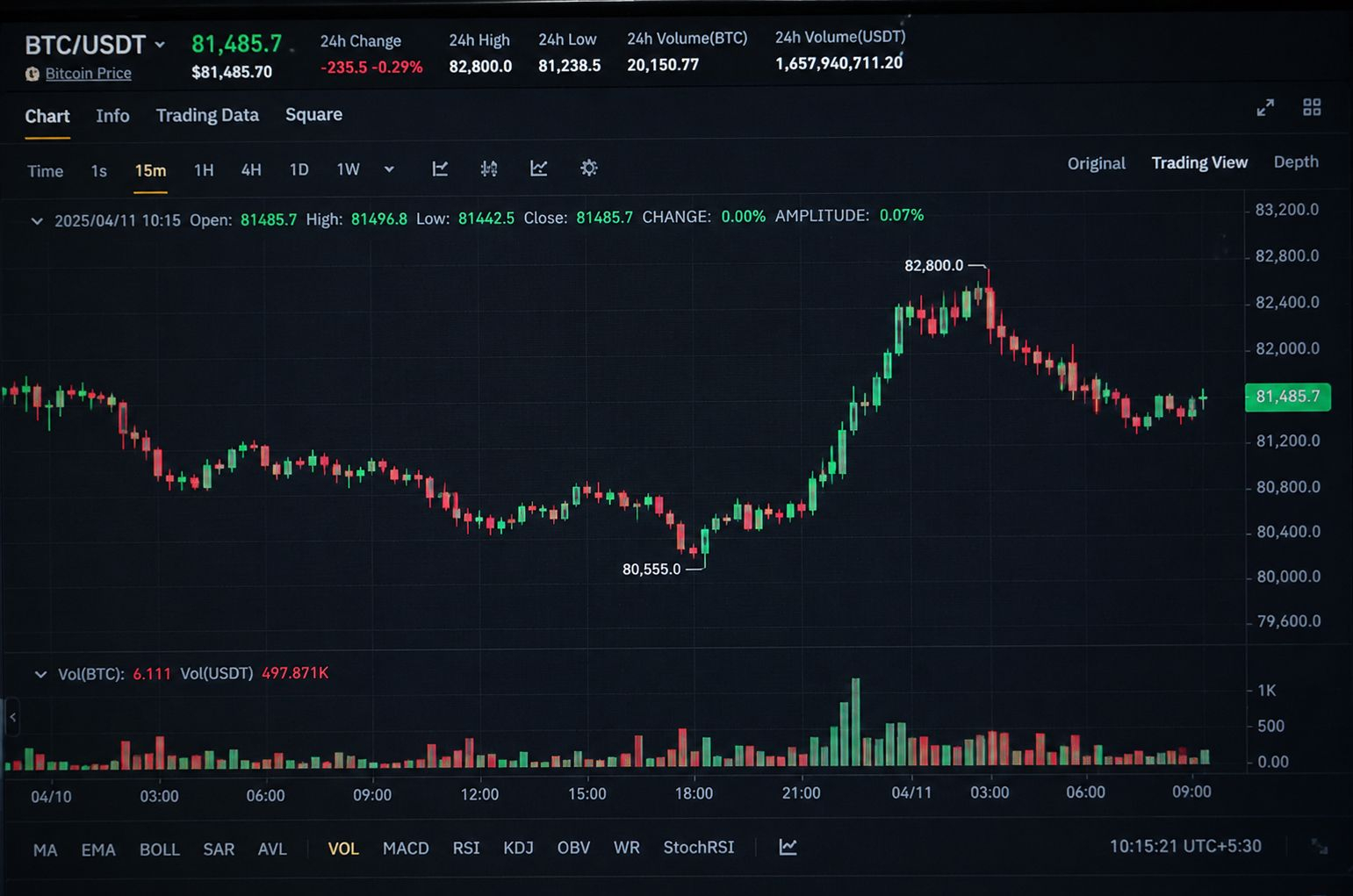This screenshot has width=1353, height=896.
Task: Select the 1H interval
Action: 204,170
